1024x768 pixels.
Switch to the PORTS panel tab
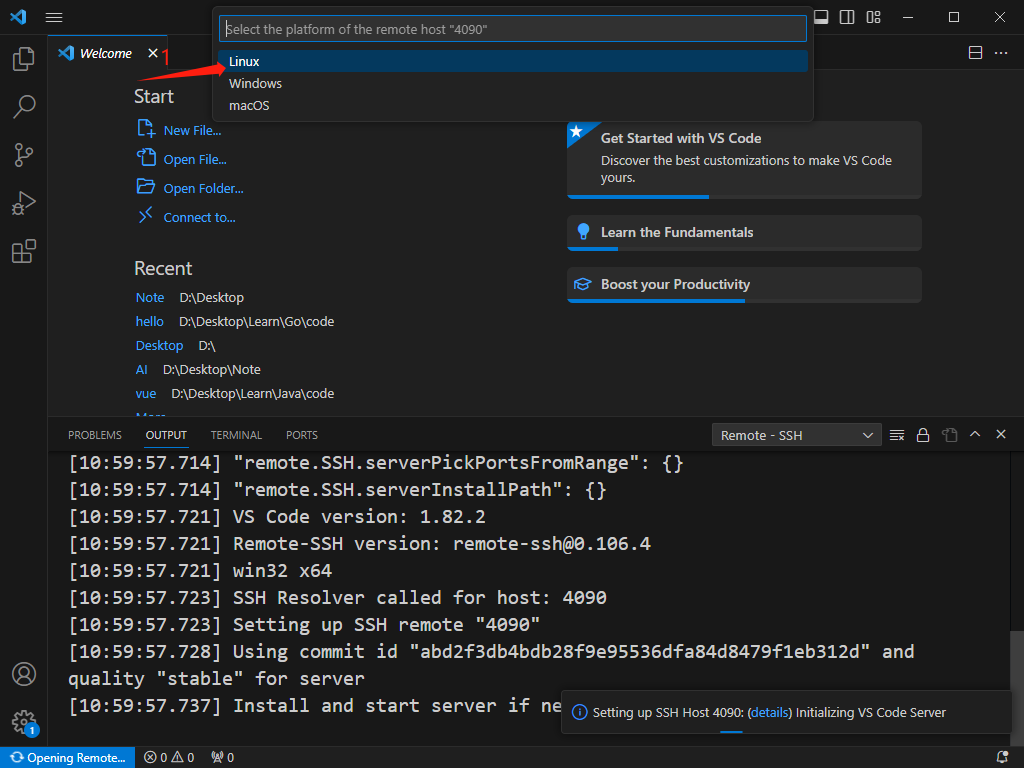[302, 435]
